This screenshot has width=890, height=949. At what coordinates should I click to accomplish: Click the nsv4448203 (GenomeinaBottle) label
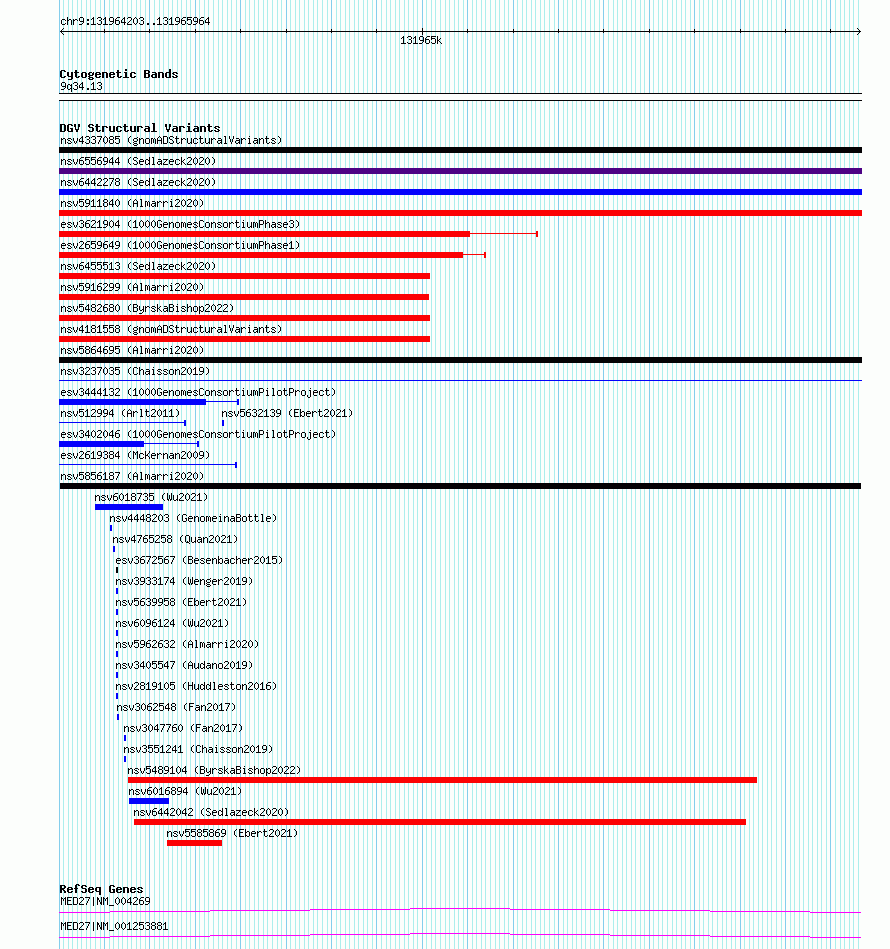193,519
